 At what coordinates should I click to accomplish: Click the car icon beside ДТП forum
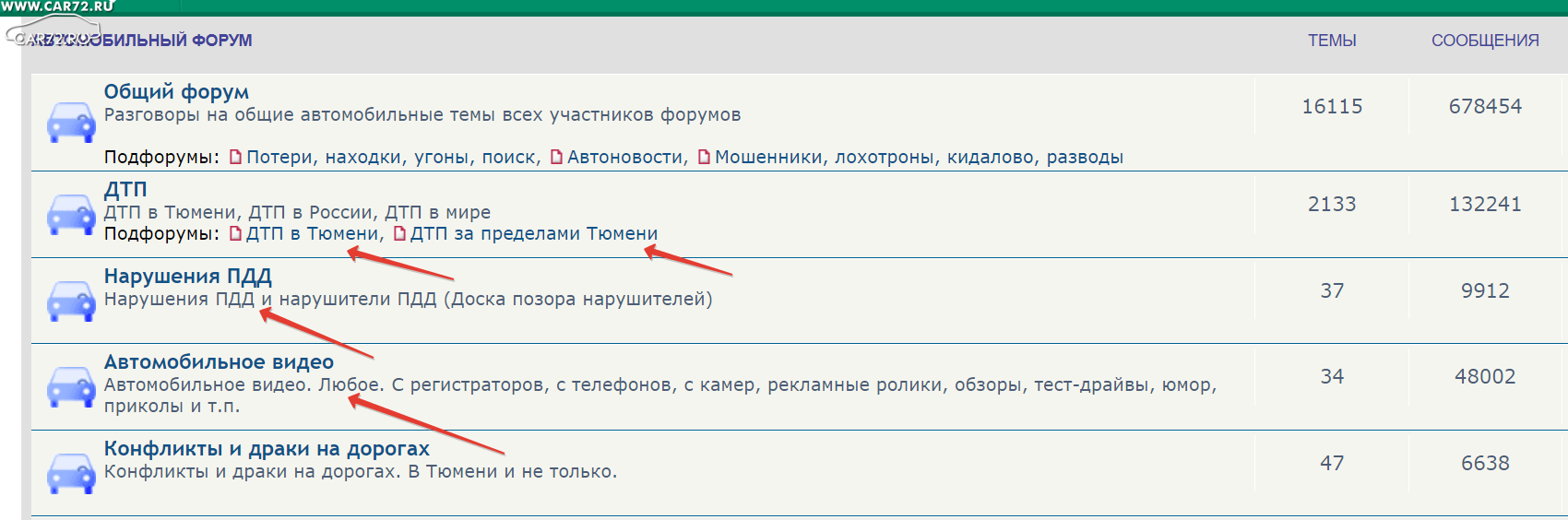click(71, 214)
